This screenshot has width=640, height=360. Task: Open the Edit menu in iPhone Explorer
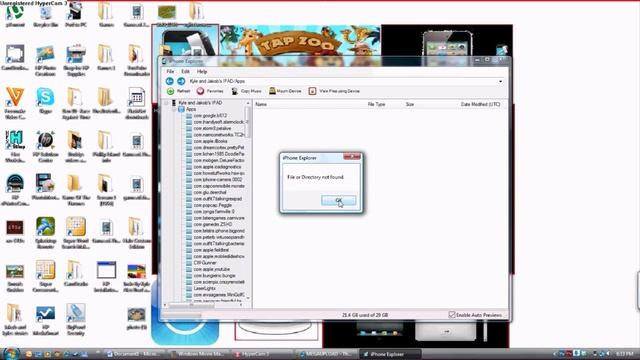[185, 71]
